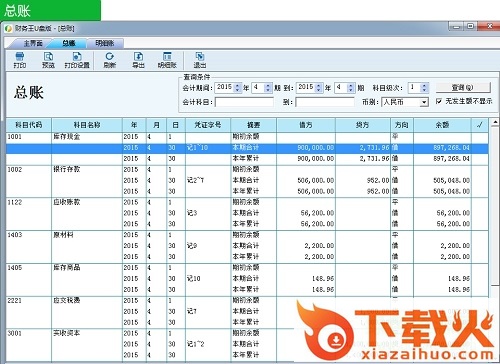Screen dimensions: 500x364
Task: Click voucher number 记2~7
Action: tap(196, 180)
